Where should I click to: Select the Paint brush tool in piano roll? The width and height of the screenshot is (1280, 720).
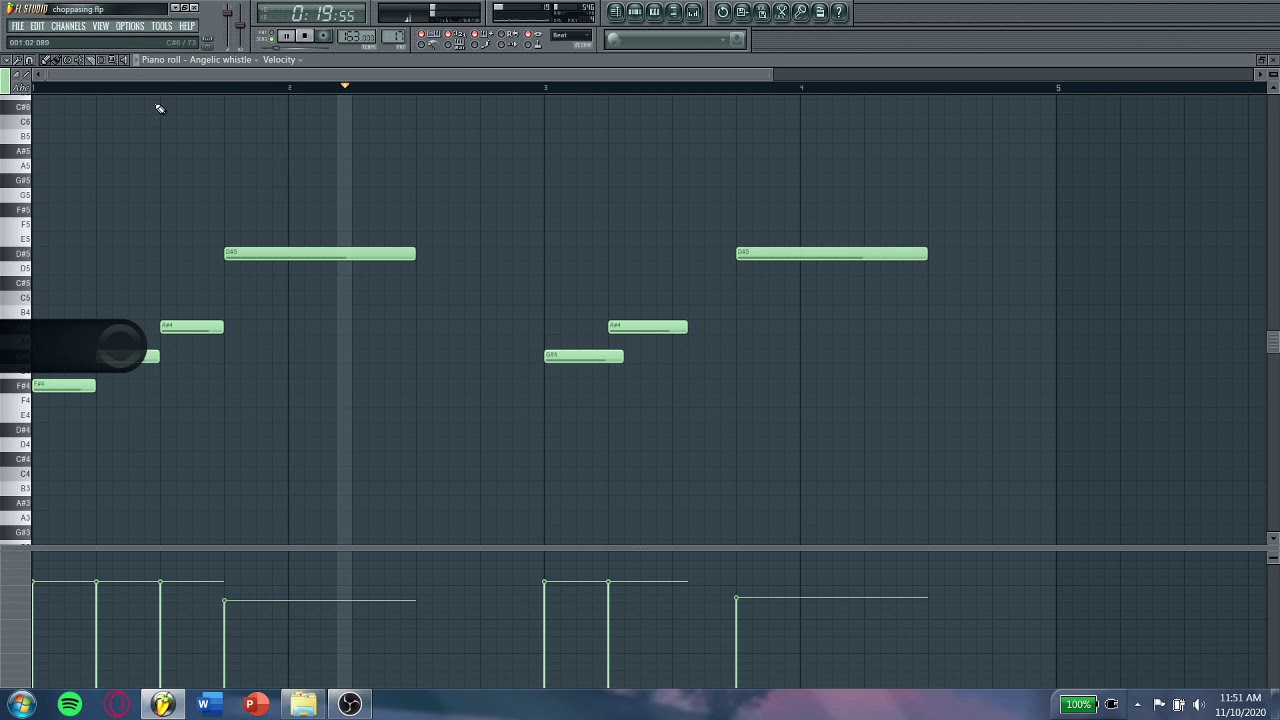point(56,60)
